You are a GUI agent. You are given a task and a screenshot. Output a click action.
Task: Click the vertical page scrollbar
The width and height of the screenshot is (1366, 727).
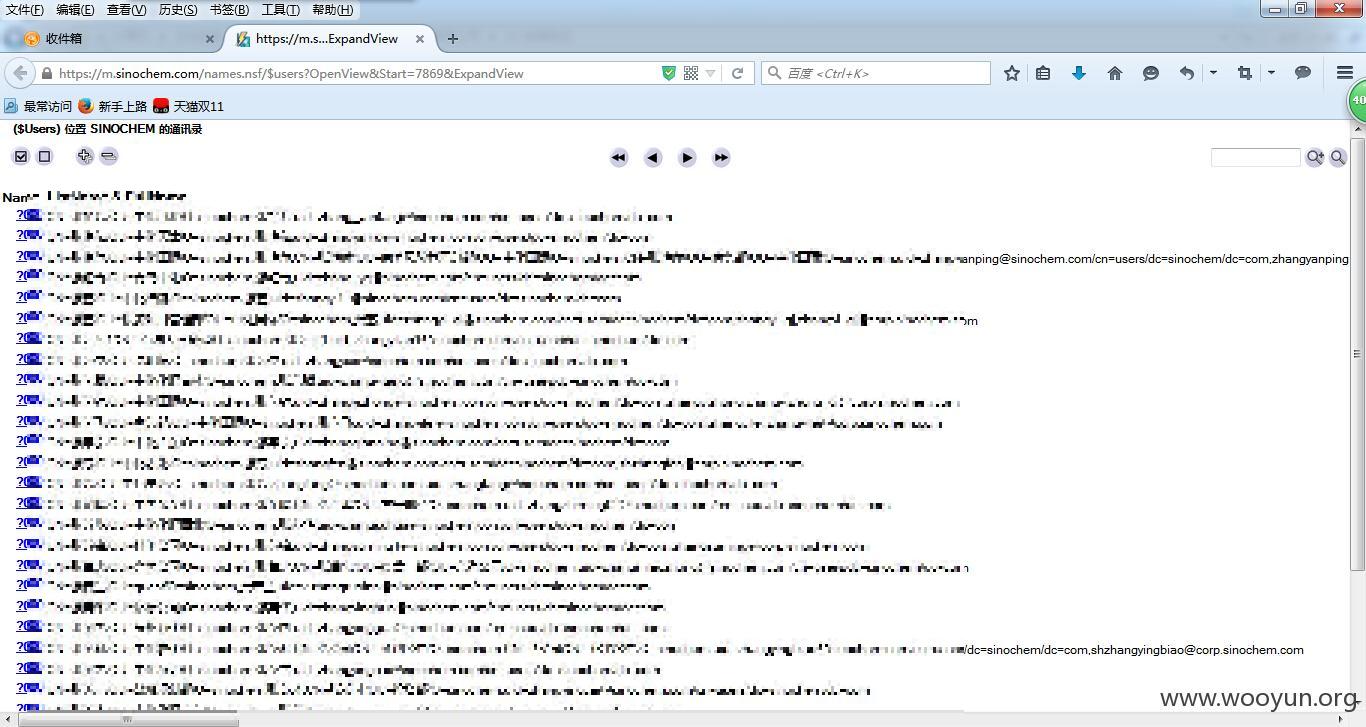pyautogui.click(x=1357, y=353)
